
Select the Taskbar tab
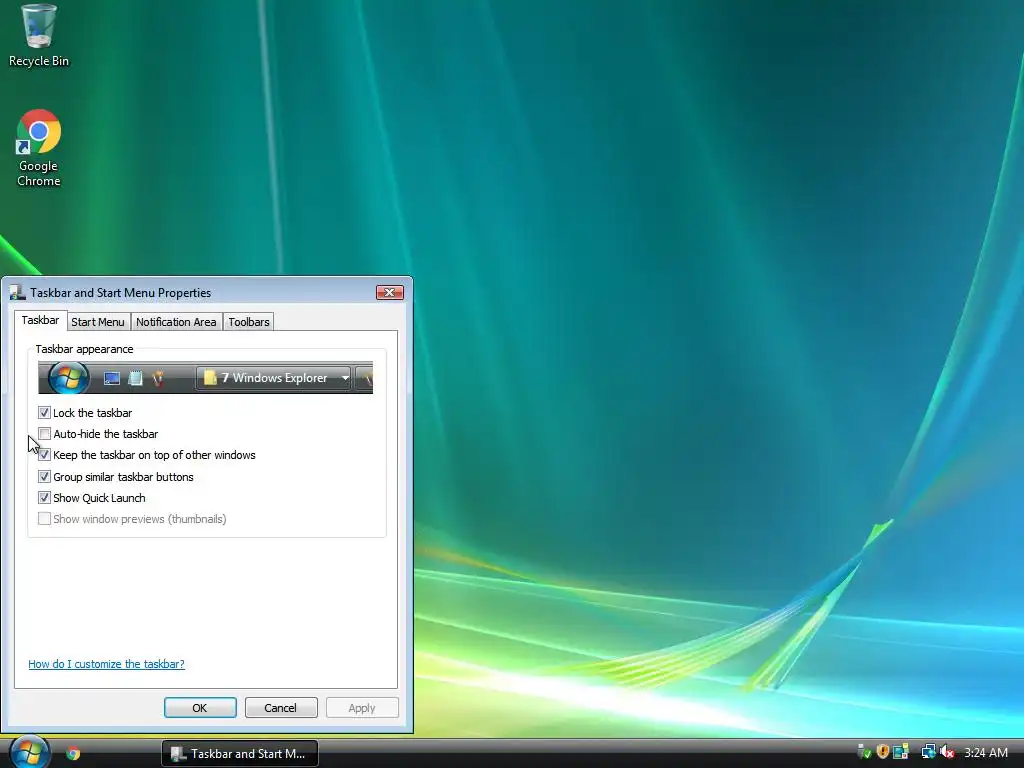pos(40,320)
